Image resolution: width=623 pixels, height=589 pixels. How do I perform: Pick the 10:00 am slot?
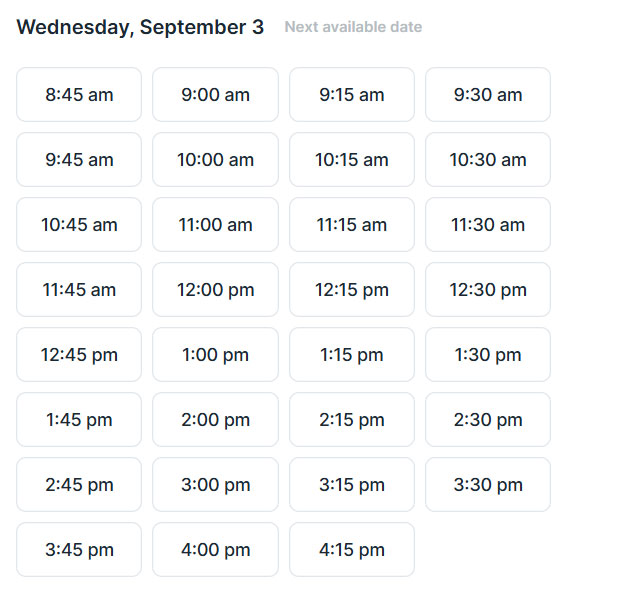(x=215, y=160)
